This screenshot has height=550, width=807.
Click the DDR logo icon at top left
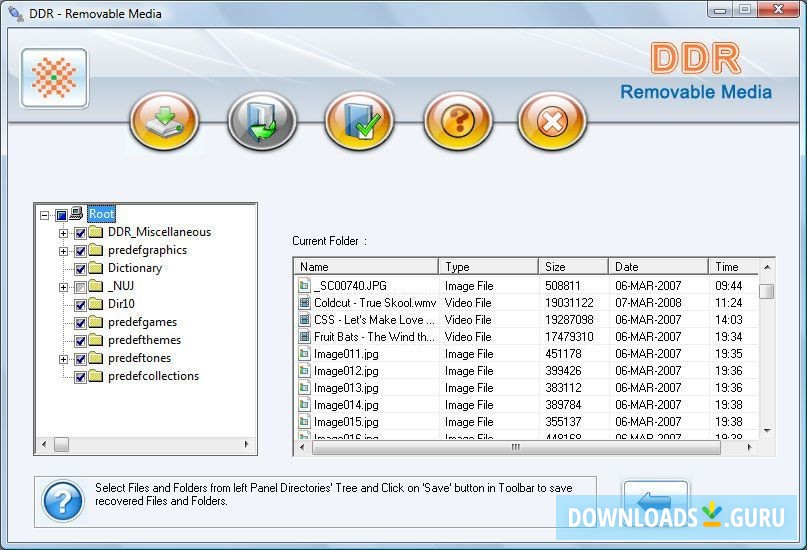[x=54, y=78]
